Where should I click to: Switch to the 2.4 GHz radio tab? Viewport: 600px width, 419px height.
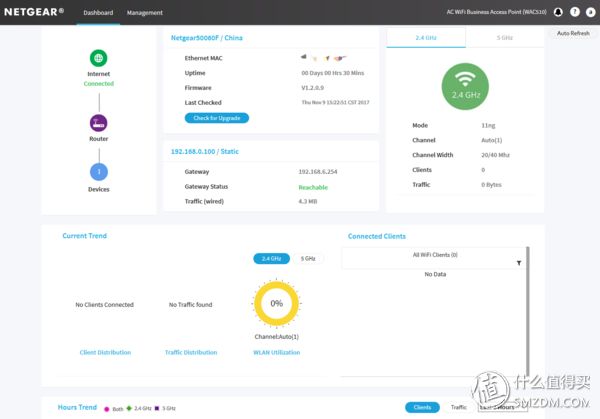click(426, 37)
